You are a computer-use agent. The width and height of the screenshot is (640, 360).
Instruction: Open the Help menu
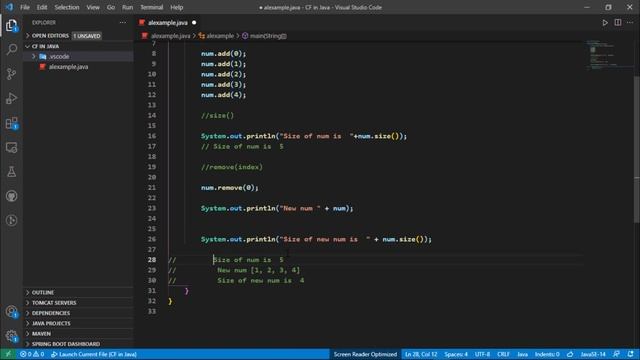pos(176,7)
